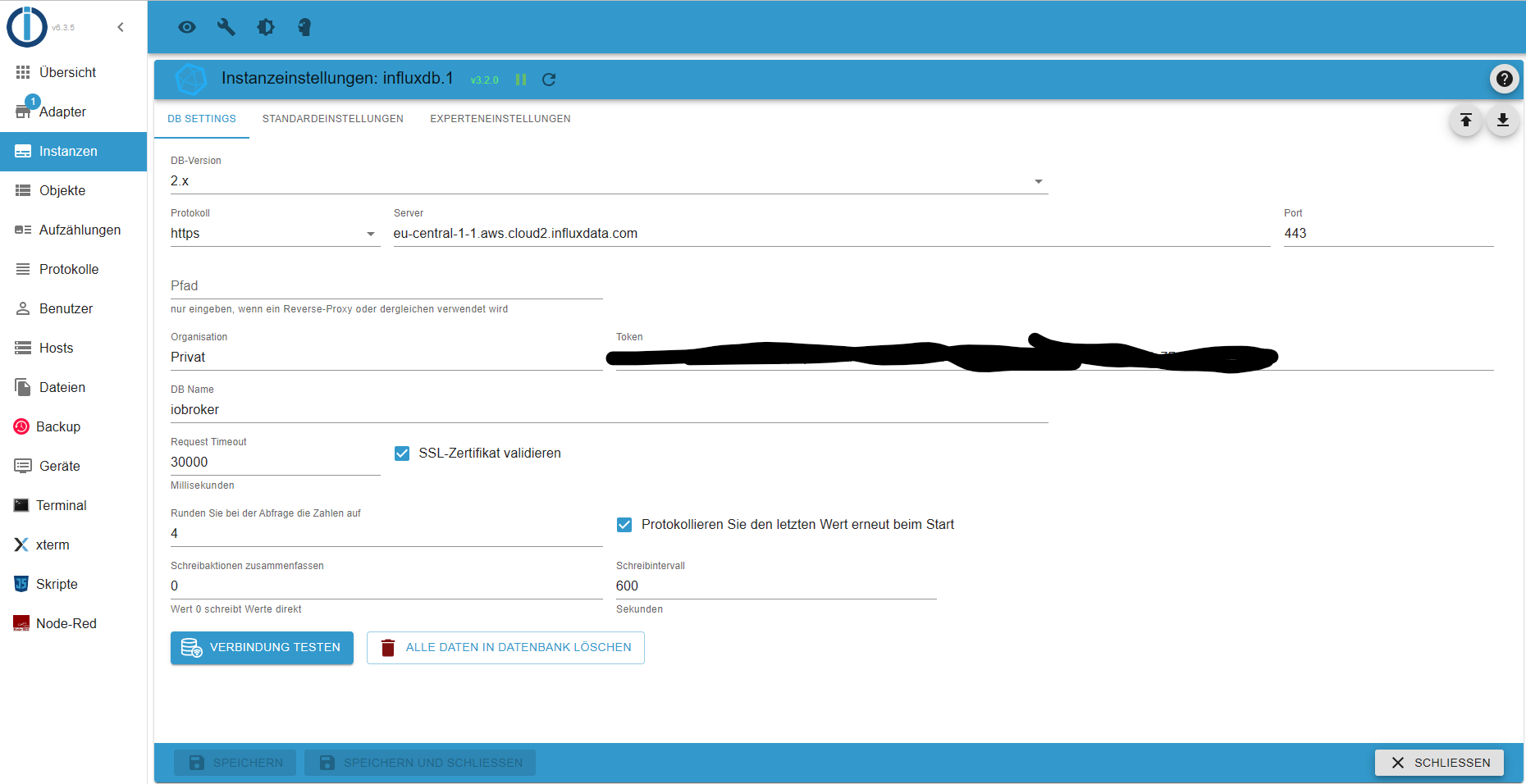Click the DB Name field showing iobroker
1526x784 pixels.
pyautogui.click(x=610, y=410)
